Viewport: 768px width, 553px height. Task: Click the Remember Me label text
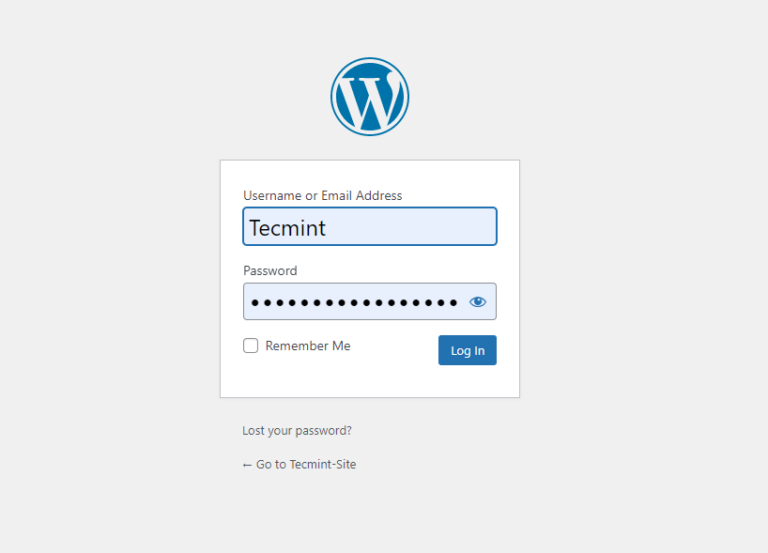(308, 346)
